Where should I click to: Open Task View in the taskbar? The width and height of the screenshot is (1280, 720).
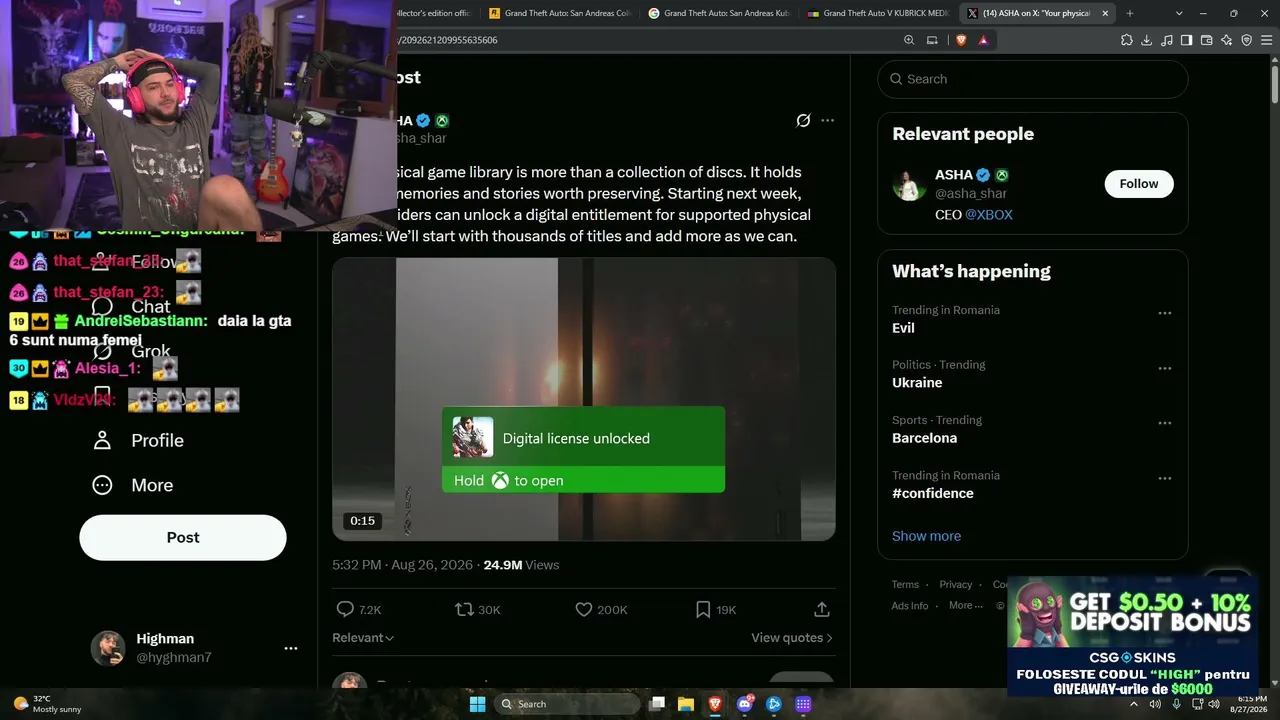click(657, 704)
